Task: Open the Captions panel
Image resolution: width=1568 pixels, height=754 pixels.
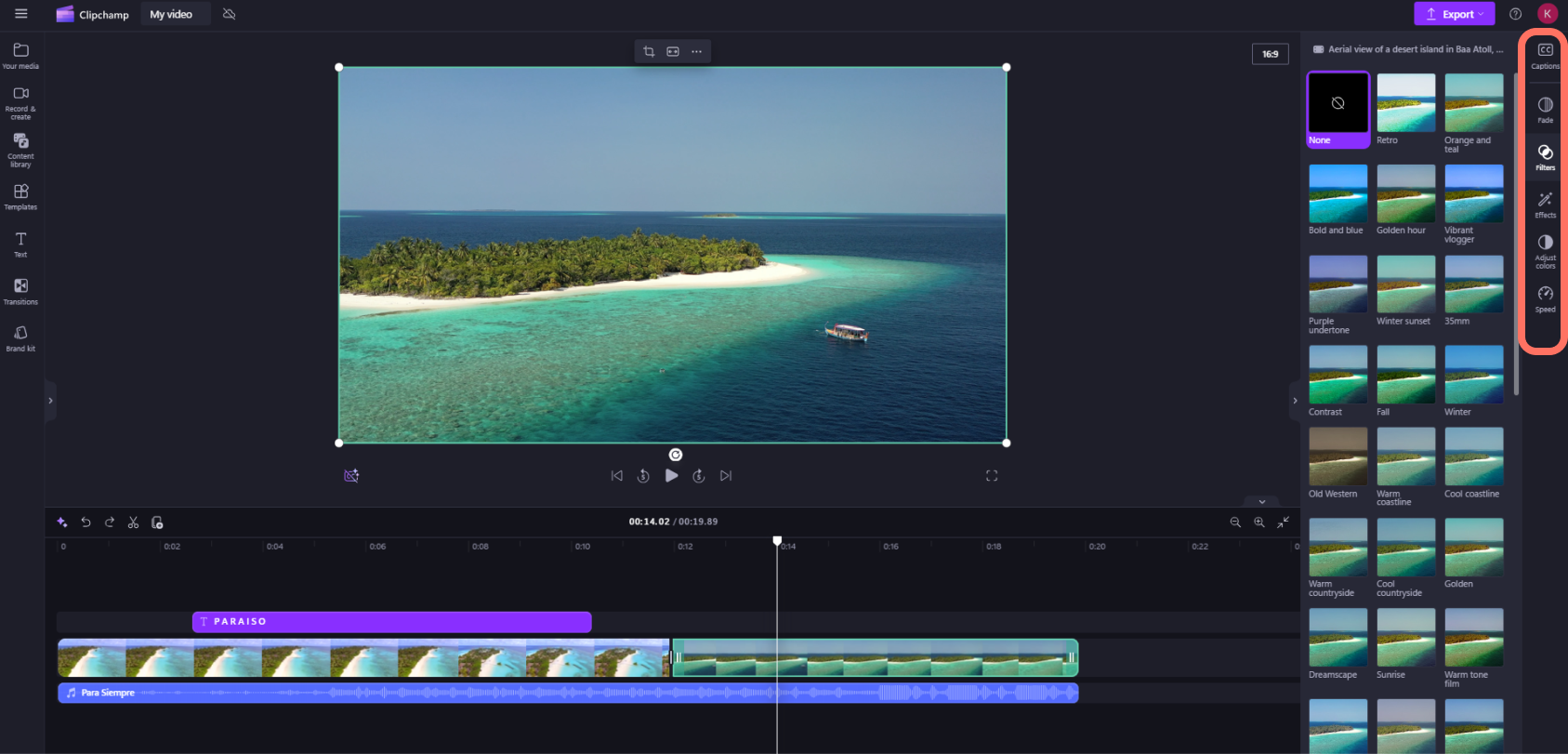Action: coord(1545,55)
